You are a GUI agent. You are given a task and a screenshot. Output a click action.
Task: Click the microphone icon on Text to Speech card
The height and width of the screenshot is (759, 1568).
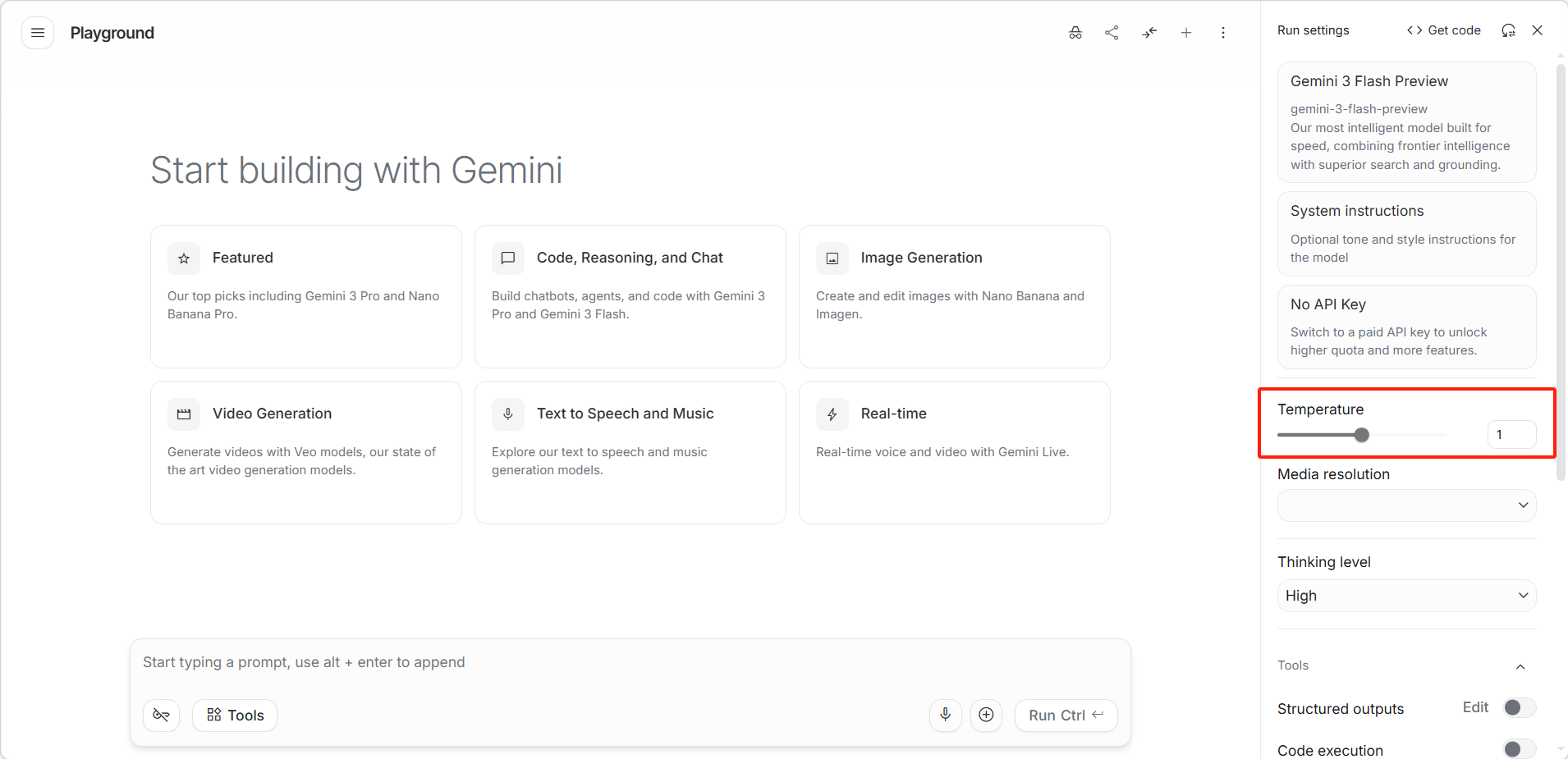(x=508, y=414)
